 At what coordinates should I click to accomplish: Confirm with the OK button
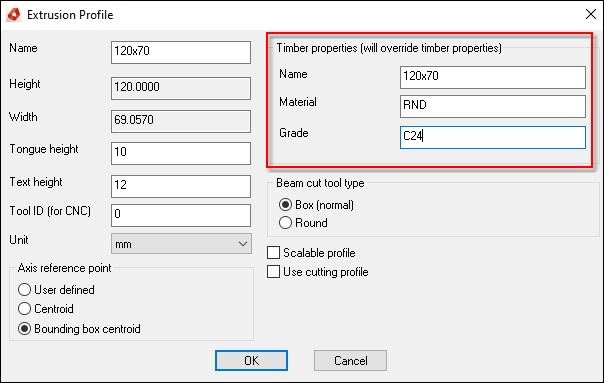click(x=251, y=360)
